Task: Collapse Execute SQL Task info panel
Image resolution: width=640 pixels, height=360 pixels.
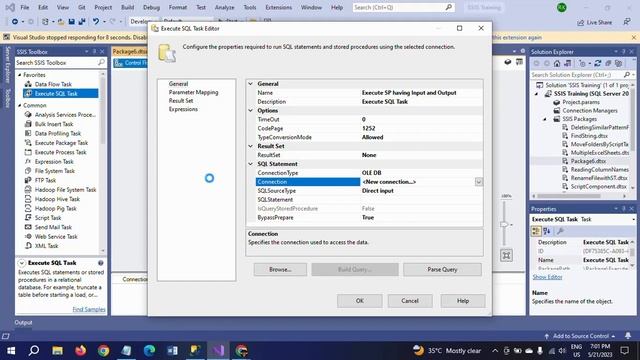Action: [x=21, y=263]
